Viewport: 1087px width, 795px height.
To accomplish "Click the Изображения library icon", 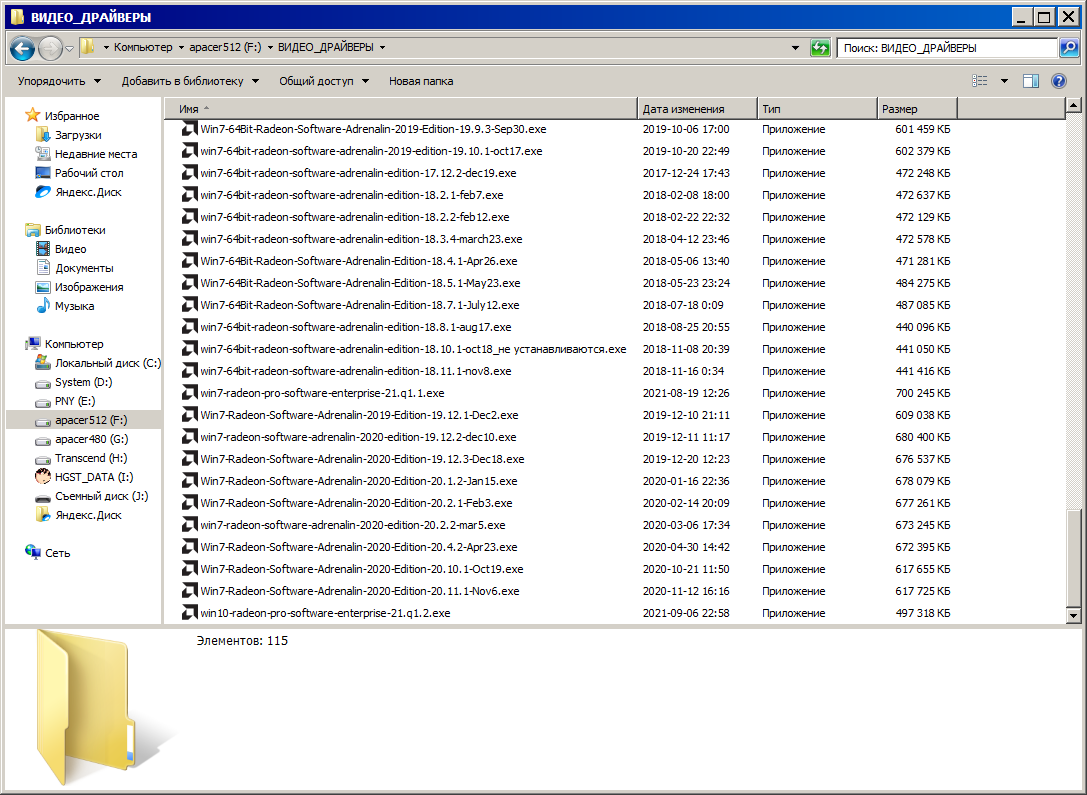I will tap(43, 287).
